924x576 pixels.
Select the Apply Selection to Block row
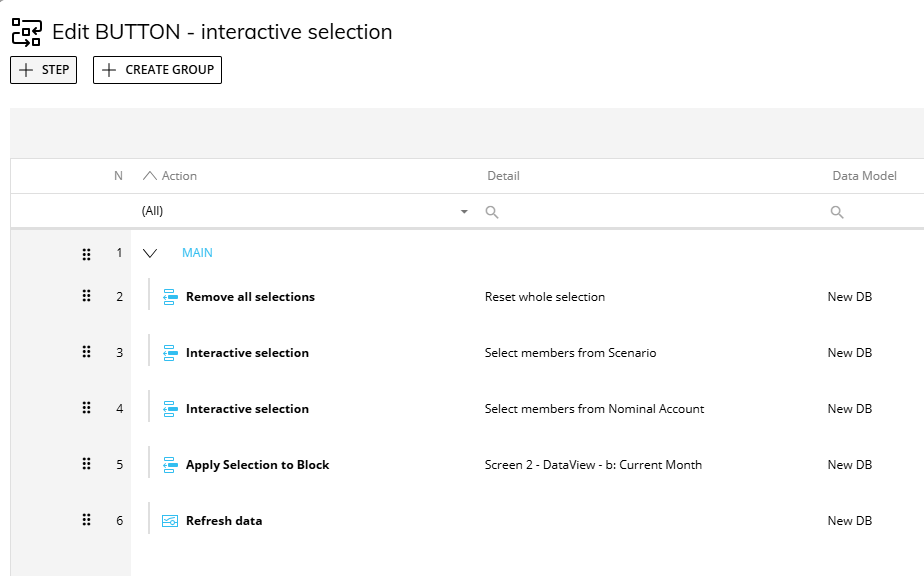(x=257, y=465)
